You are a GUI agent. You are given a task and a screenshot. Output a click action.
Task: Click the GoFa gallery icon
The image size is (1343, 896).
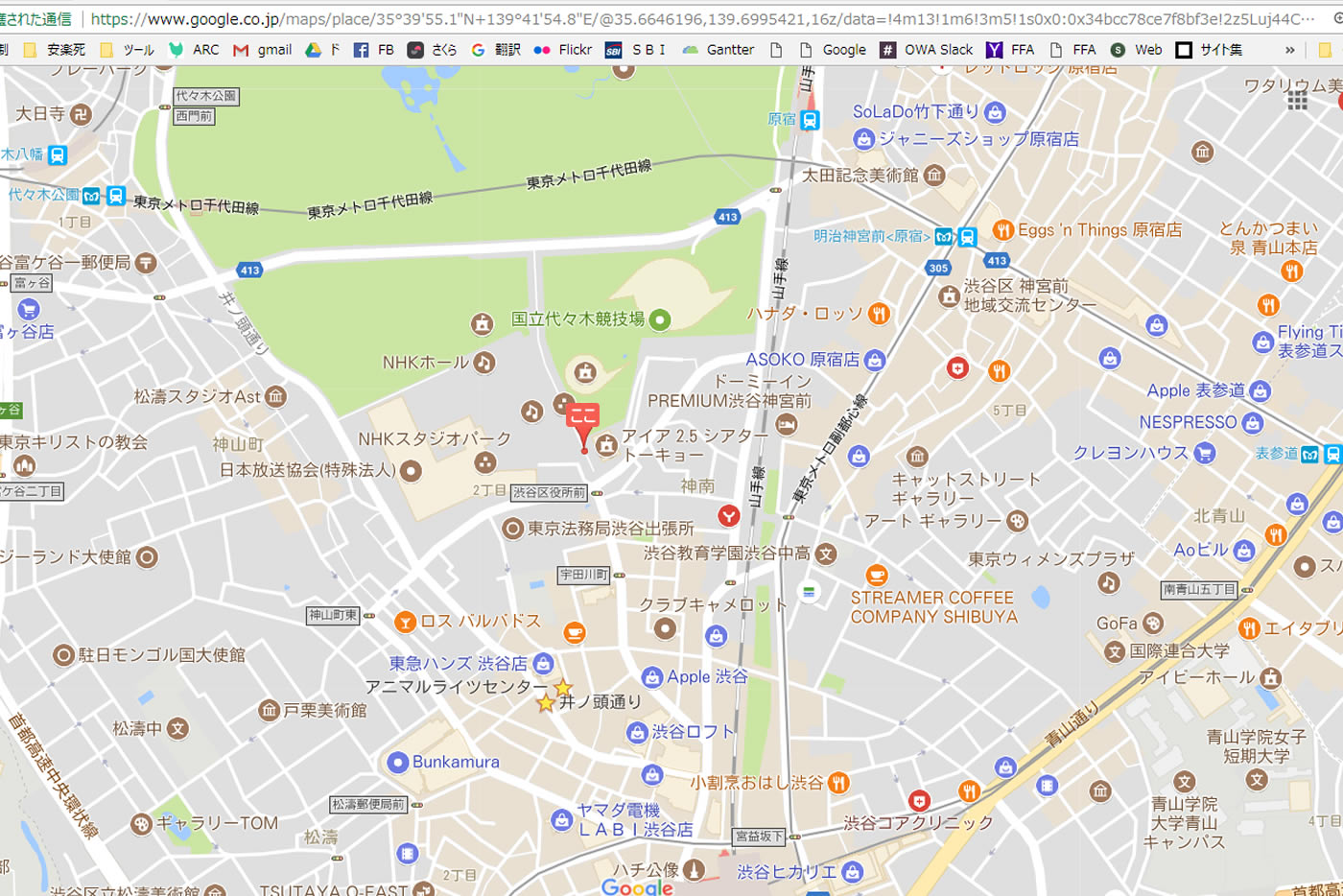[x=1153, y=624]
